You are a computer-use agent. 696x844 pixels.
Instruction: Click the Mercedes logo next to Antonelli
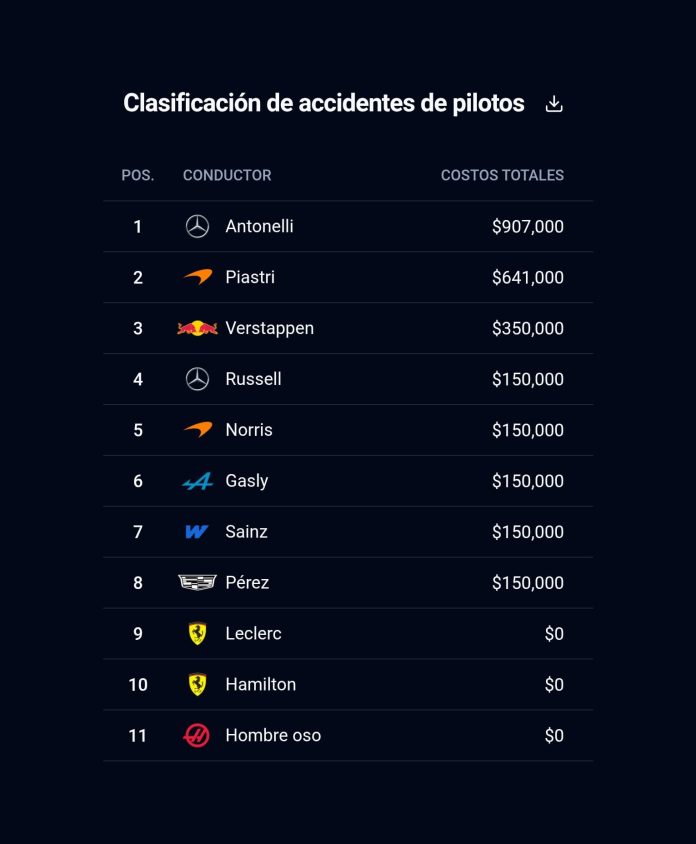tap(197, 227)
